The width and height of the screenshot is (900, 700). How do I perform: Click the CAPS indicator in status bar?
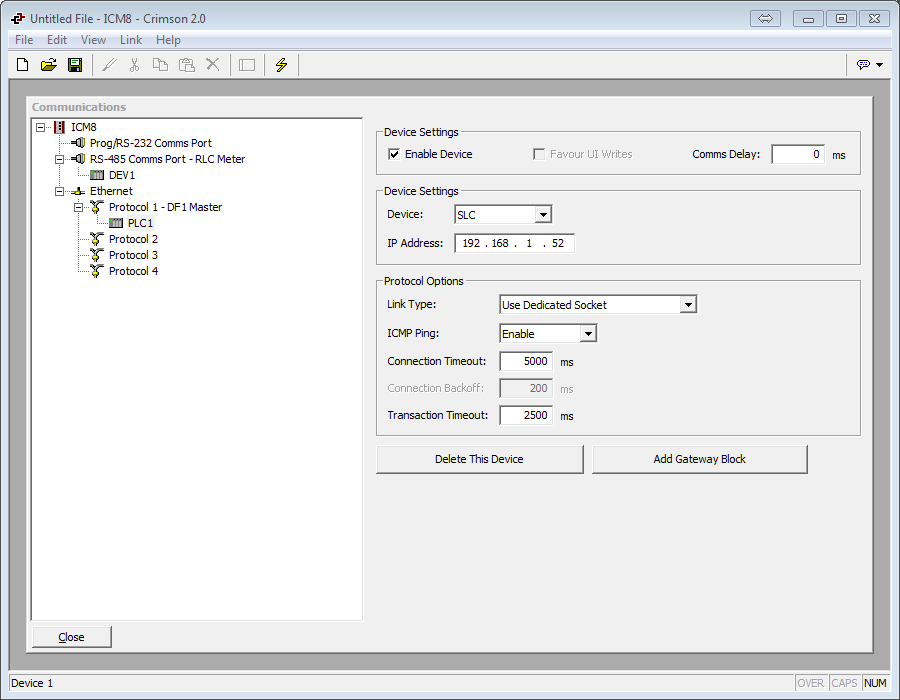click(x=844, y=683)
